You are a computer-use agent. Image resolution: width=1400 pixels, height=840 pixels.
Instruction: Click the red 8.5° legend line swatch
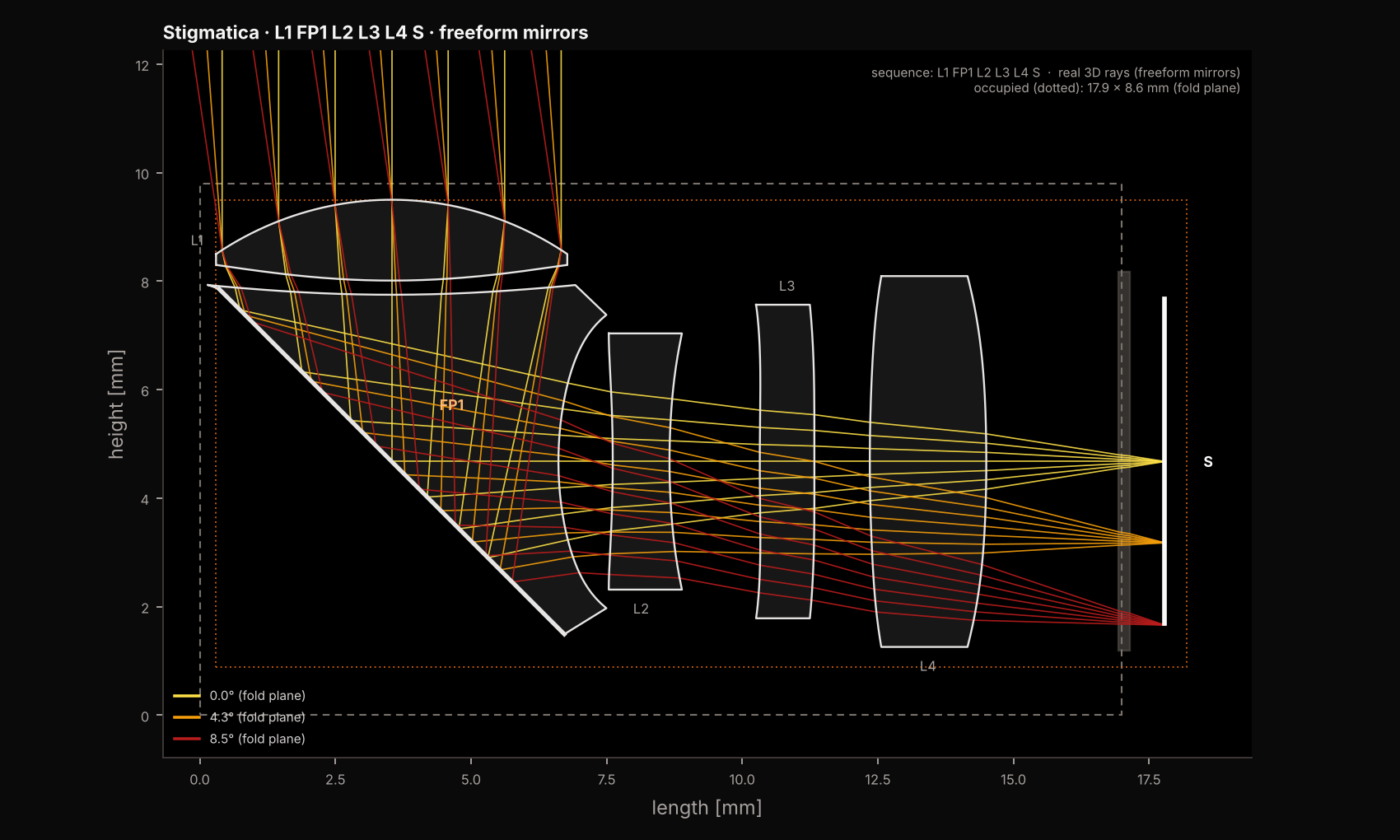187,739
